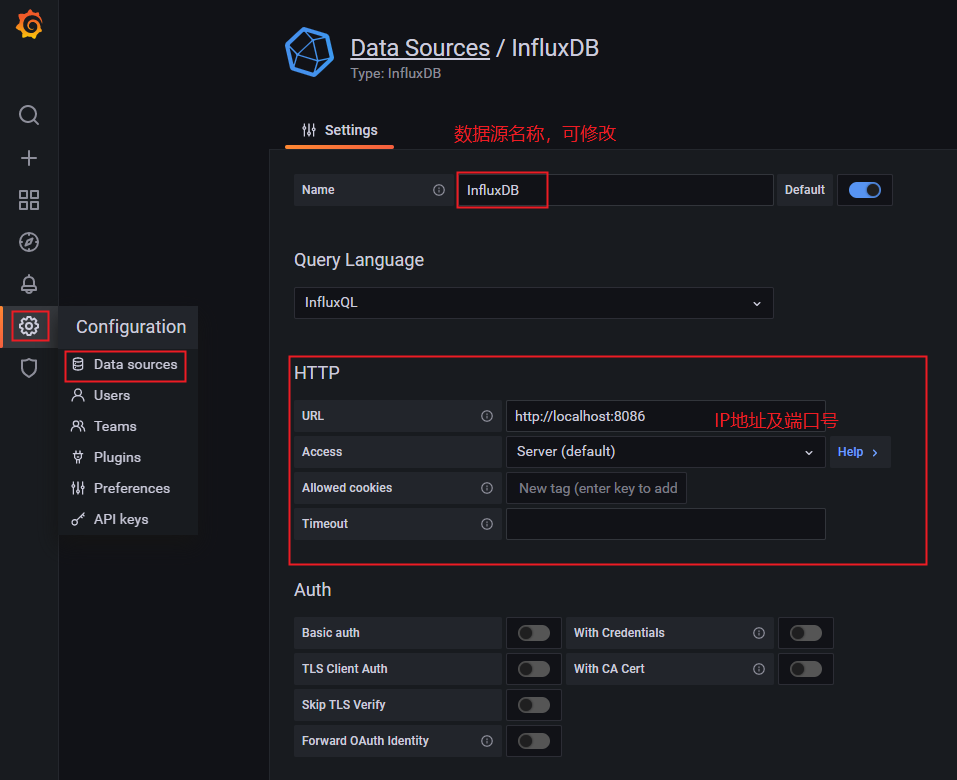Enable the With CA Cert switch

pos(806,669)
